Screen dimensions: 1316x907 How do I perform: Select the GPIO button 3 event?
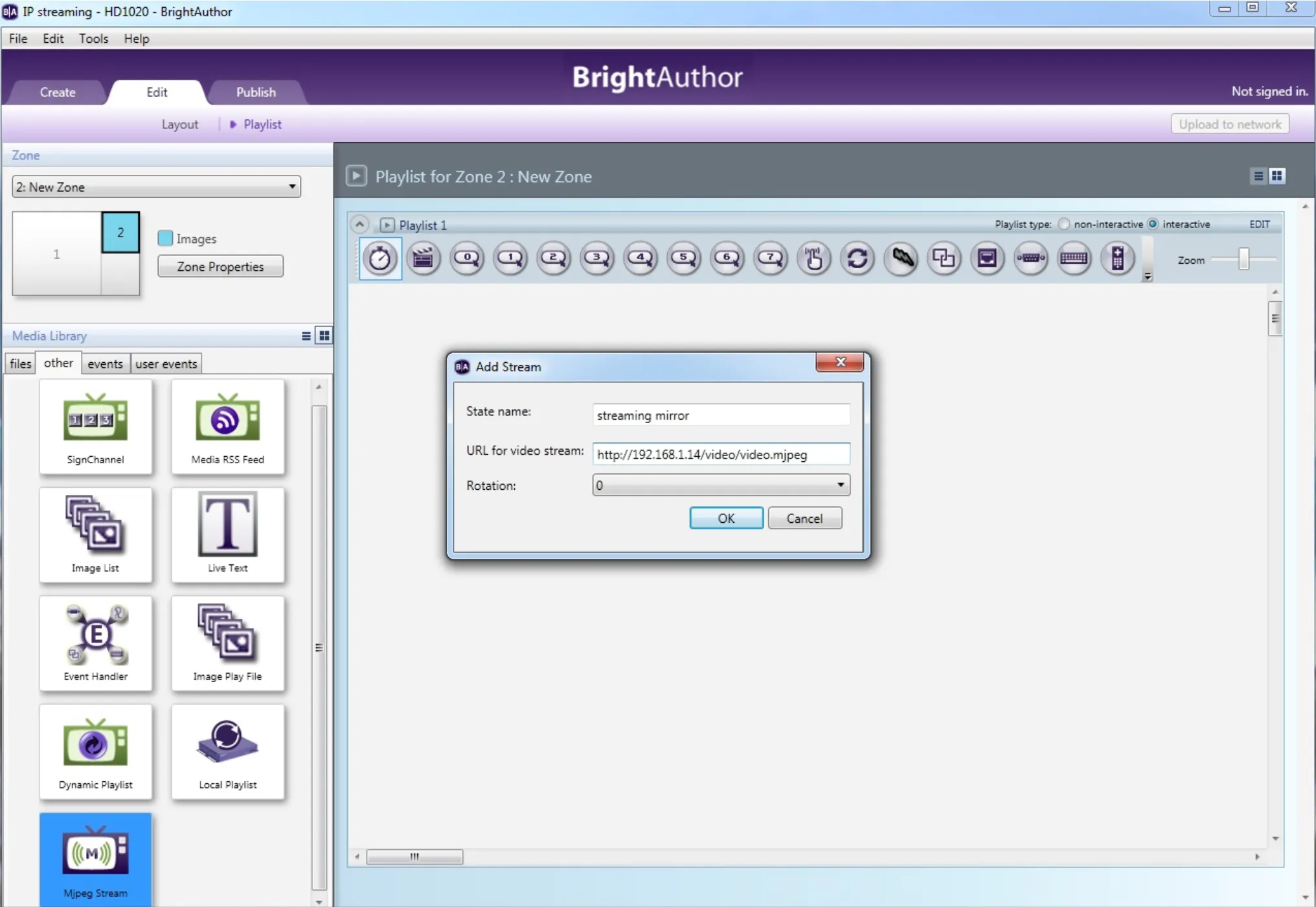coord(597,258)
